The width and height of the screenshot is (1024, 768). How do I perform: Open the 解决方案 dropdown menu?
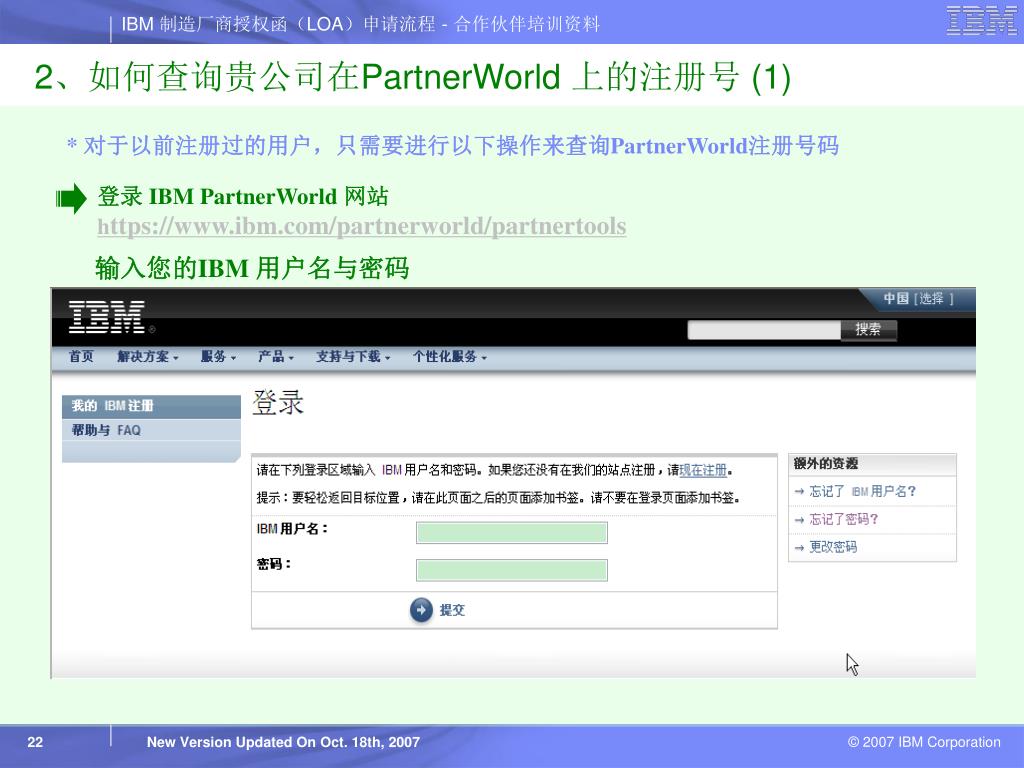(147, 357)
